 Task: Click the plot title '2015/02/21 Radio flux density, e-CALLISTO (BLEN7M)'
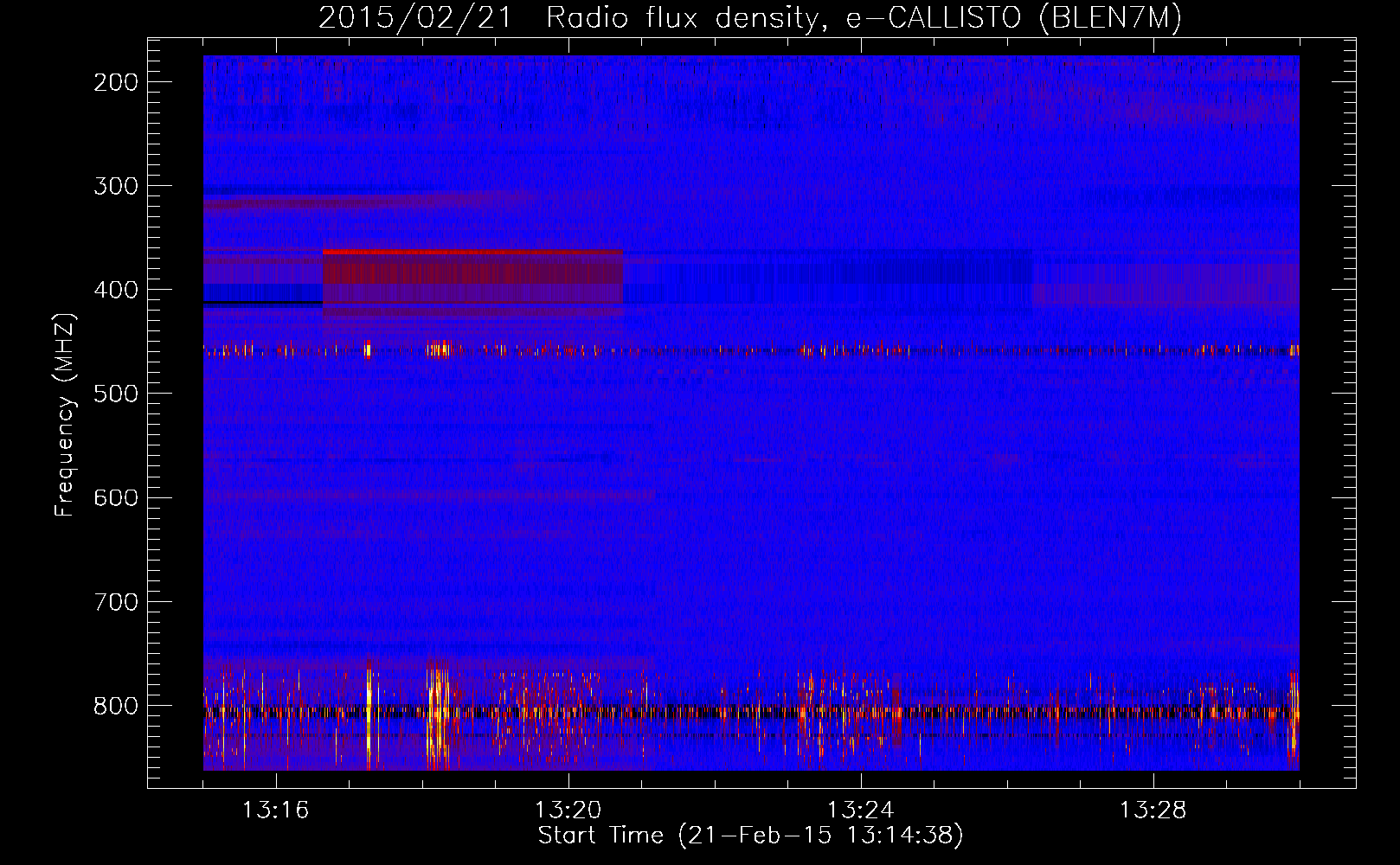750,18
